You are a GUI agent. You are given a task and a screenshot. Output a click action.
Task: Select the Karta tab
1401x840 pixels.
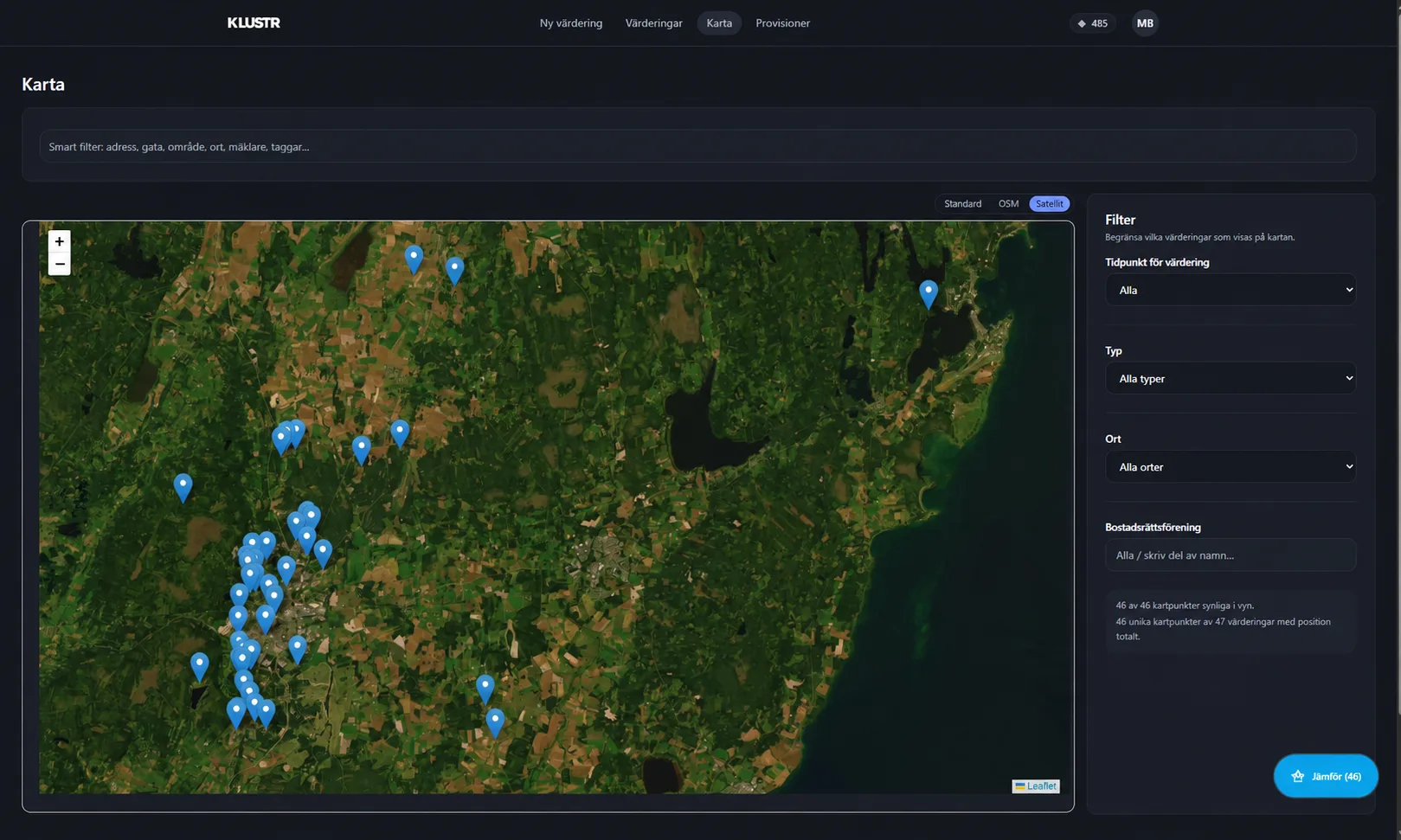click(719, 23)
